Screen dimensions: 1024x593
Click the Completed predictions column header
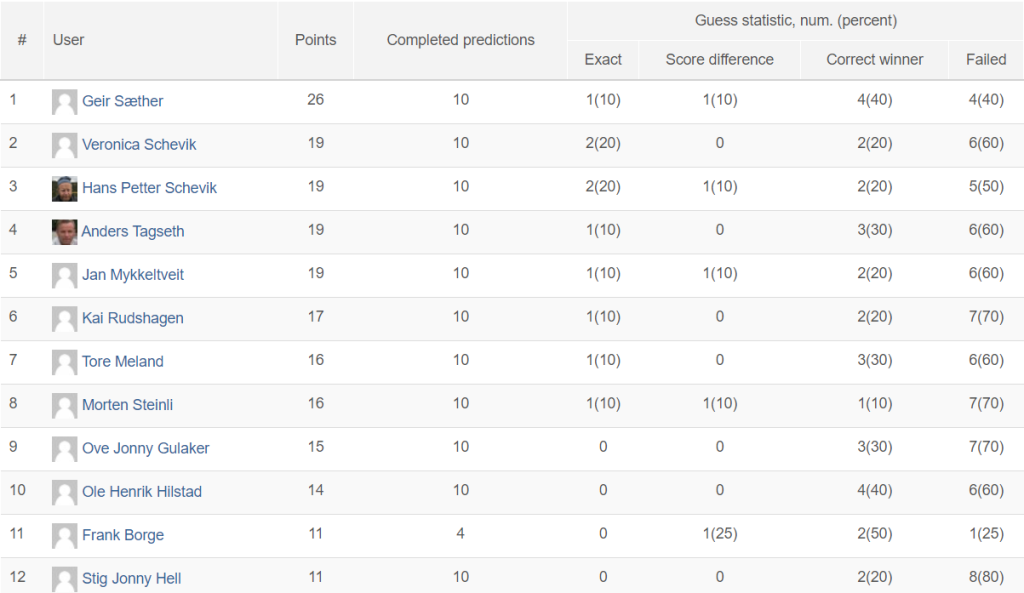pos(460,40)
